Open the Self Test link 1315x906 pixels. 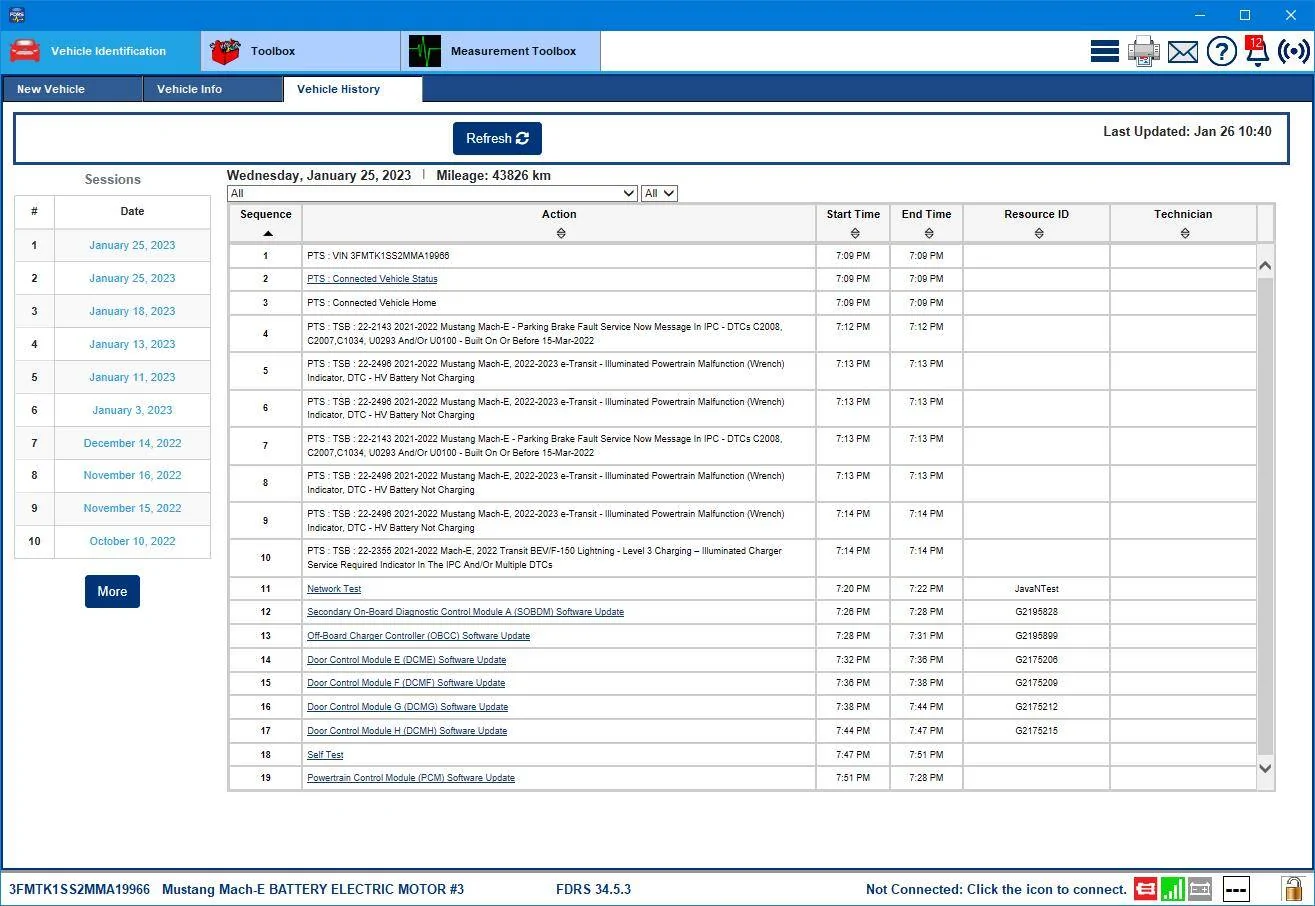[x=325, y=755]
